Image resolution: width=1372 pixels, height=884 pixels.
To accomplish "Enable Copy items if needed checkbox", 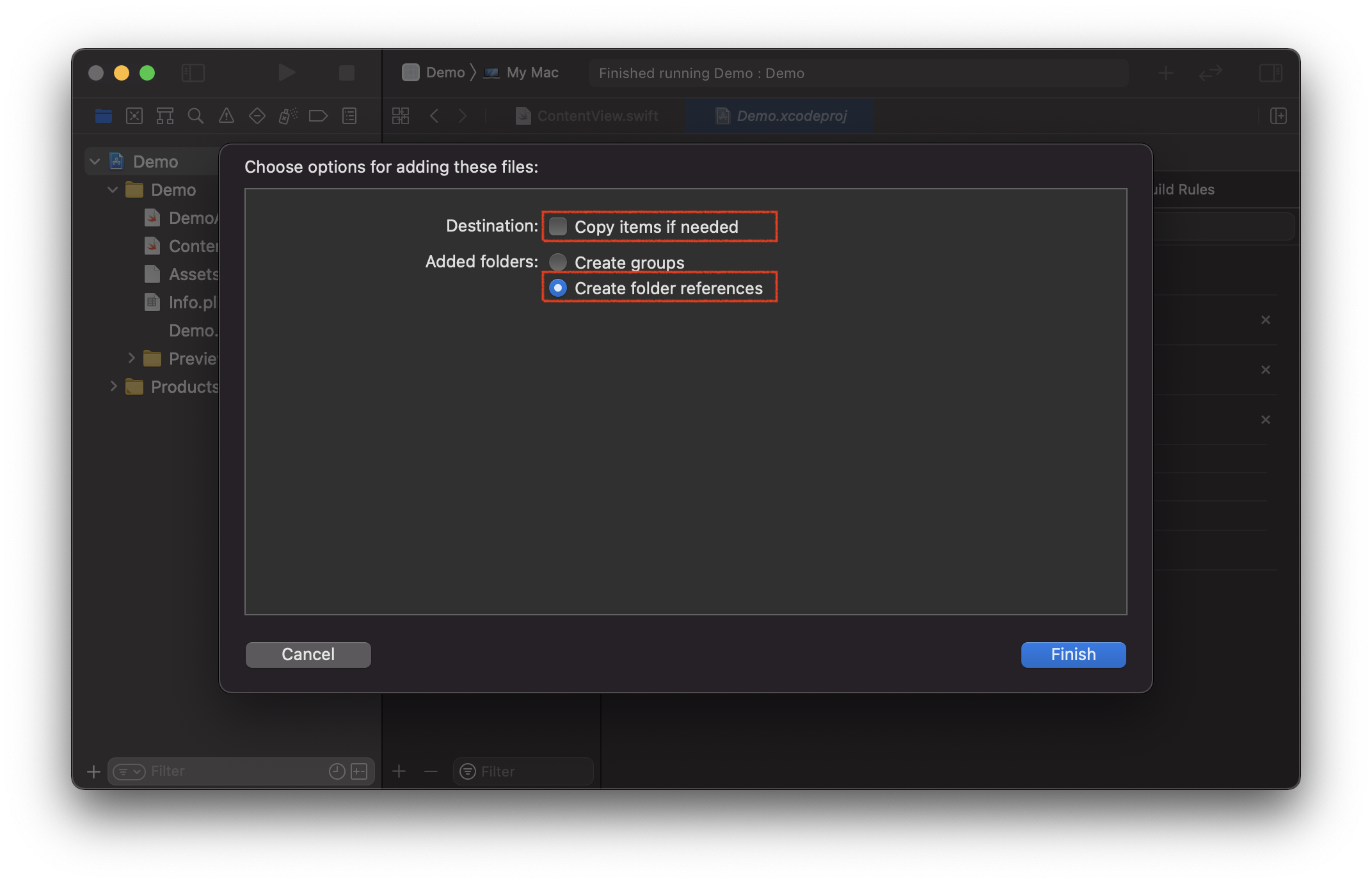I will [x=558, y=226].
